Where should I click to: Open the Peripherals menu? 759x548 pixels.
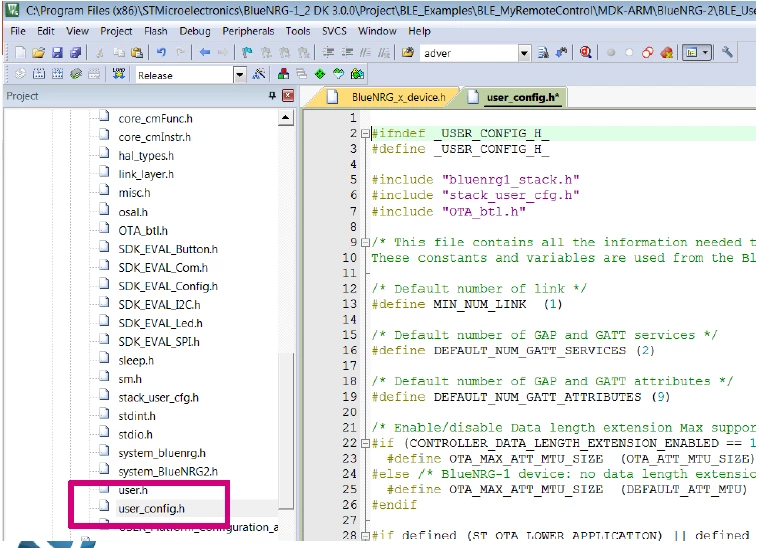(248, 31)
